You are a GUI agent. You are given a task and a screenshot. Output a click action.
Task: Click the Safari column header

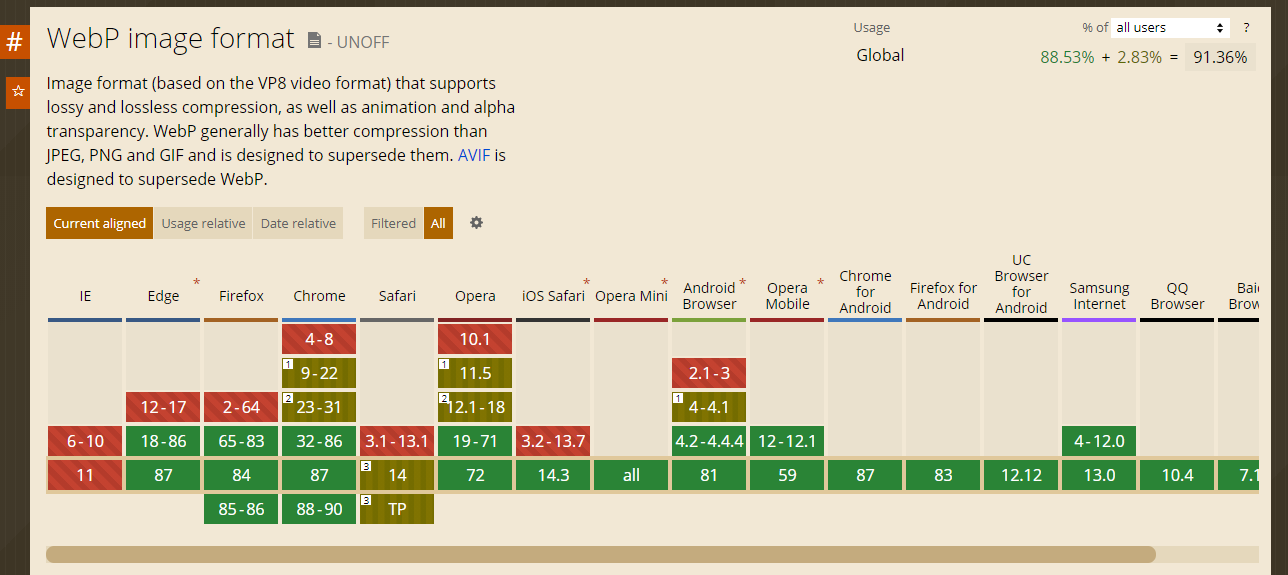[x=397, y=296]
